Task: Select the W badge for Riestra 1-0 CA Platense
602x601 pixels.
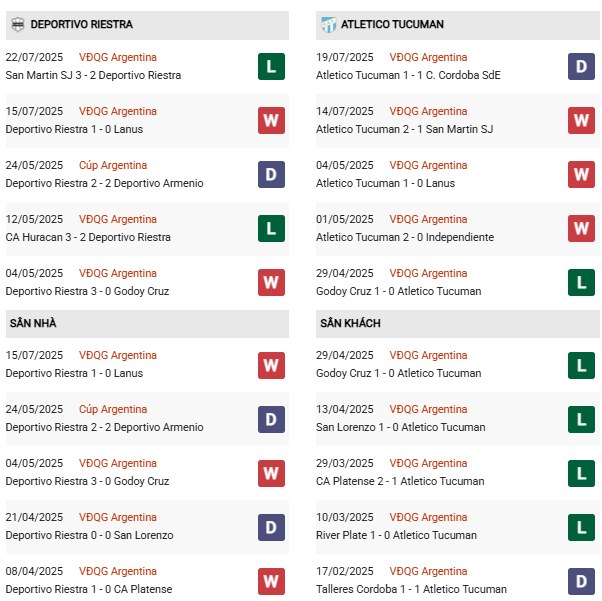Action: [270, 580]
